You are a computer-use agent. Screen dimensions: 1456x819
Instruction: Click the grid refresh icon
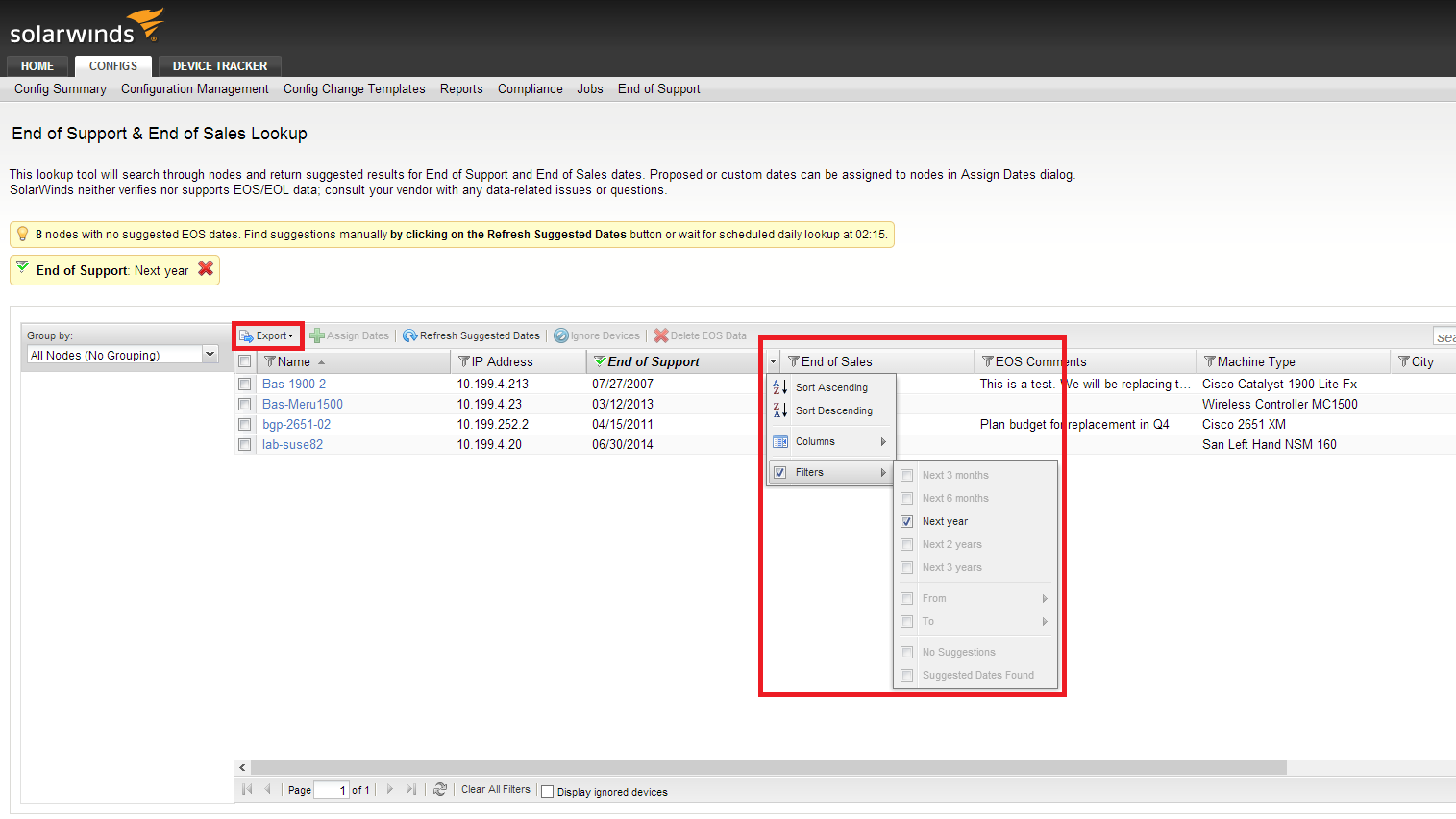(x=440, y=789)
